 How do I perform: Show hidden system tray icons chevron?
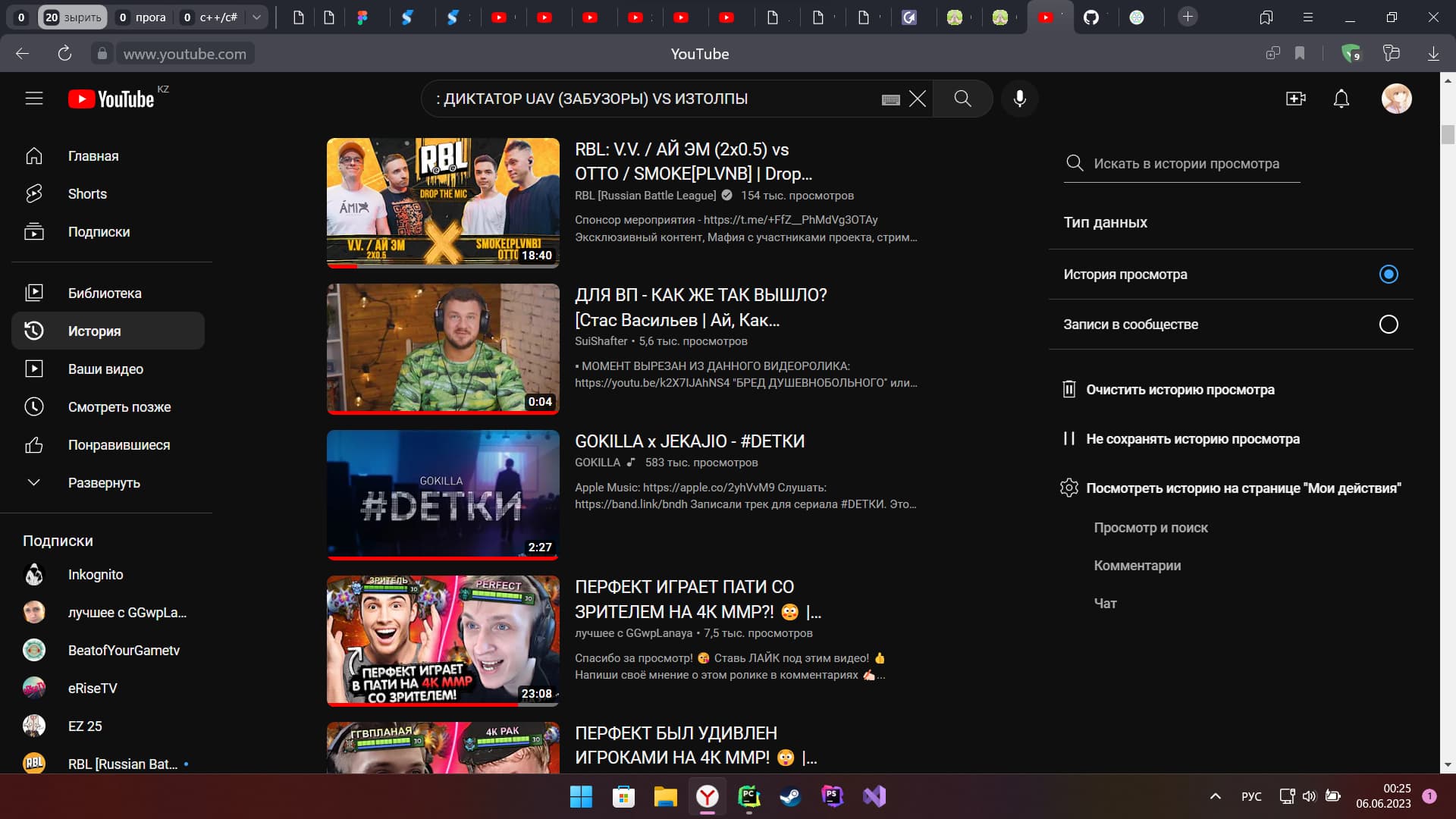1215,795
